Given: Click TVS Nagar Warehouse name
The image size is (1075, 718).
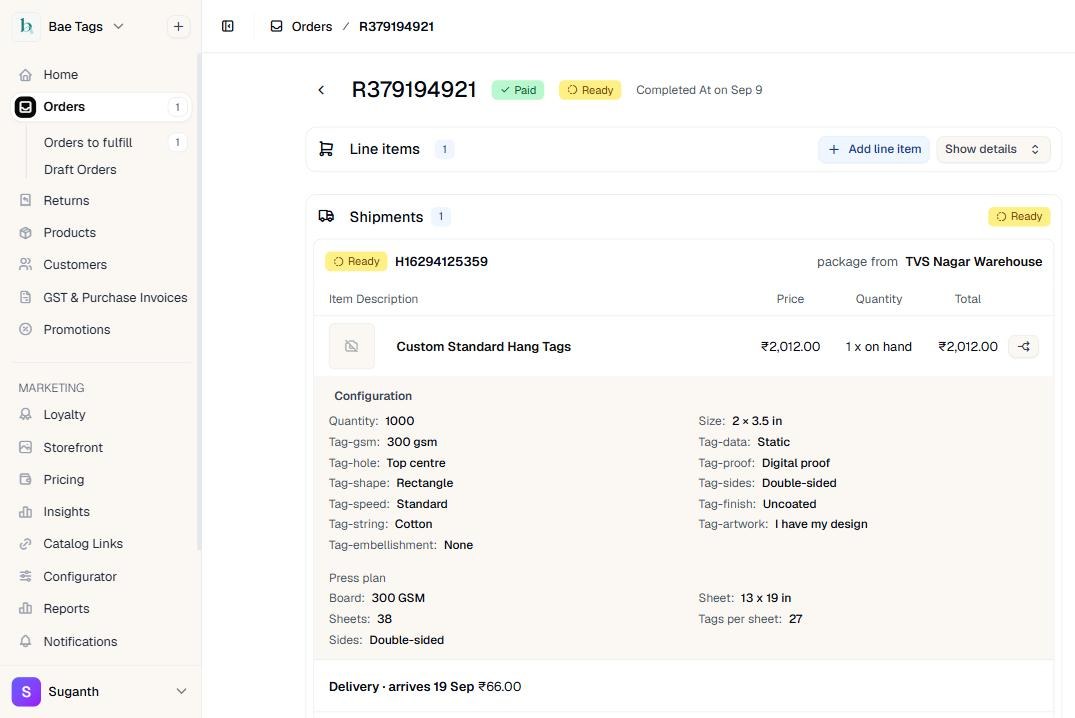Looking at the screenshot, I should [x=974, y=261].
